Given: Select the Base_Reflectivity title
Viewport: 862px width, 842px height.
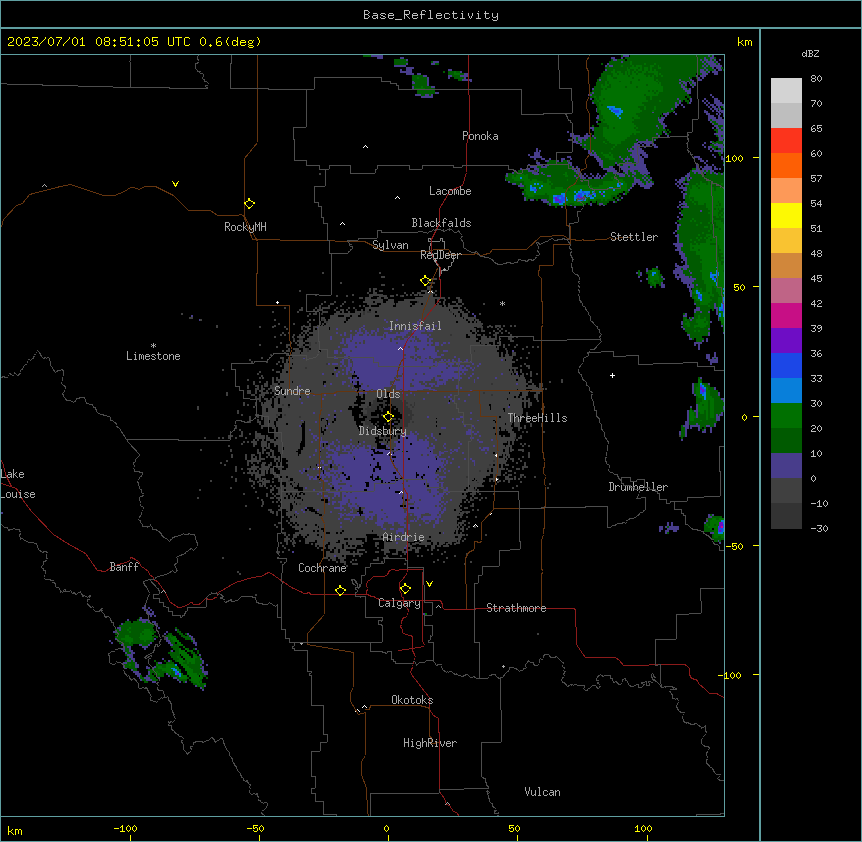Looking at the screenshot, I should click(x=431, y=15).
